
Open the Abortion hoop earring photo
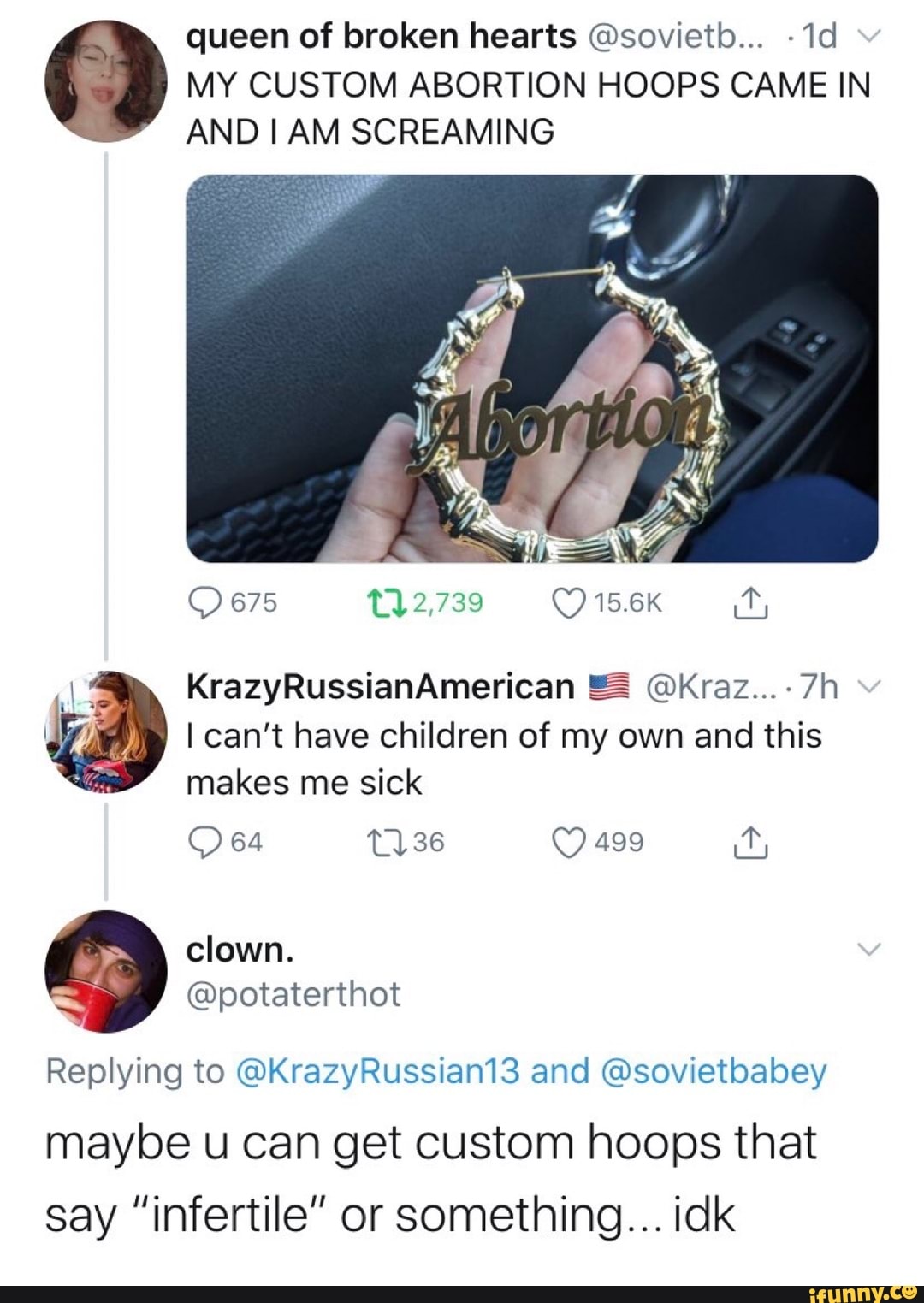pos(532,369)
